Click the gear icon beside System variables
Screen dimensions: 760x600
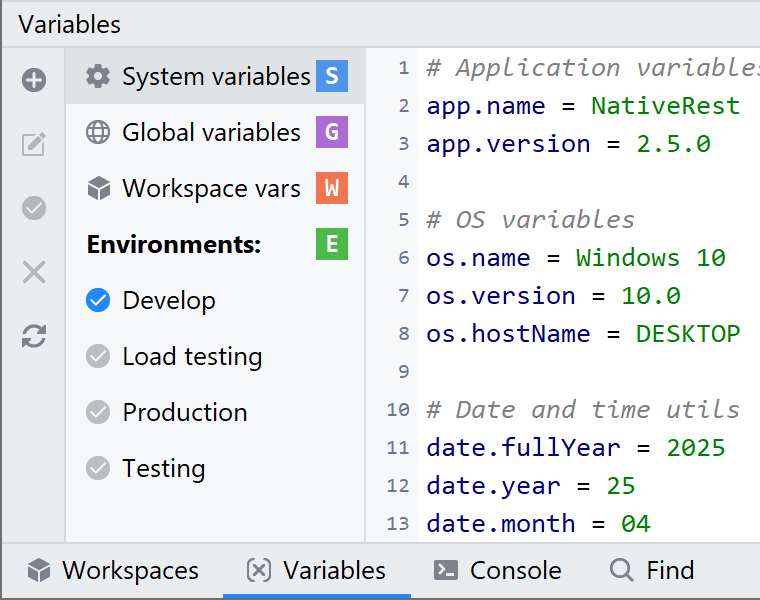coord(98,76)
